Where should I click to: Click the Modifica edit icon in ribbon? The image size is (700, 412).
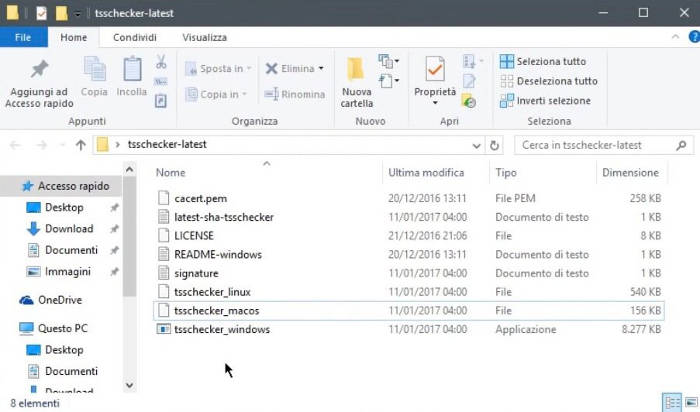point(469,81)
